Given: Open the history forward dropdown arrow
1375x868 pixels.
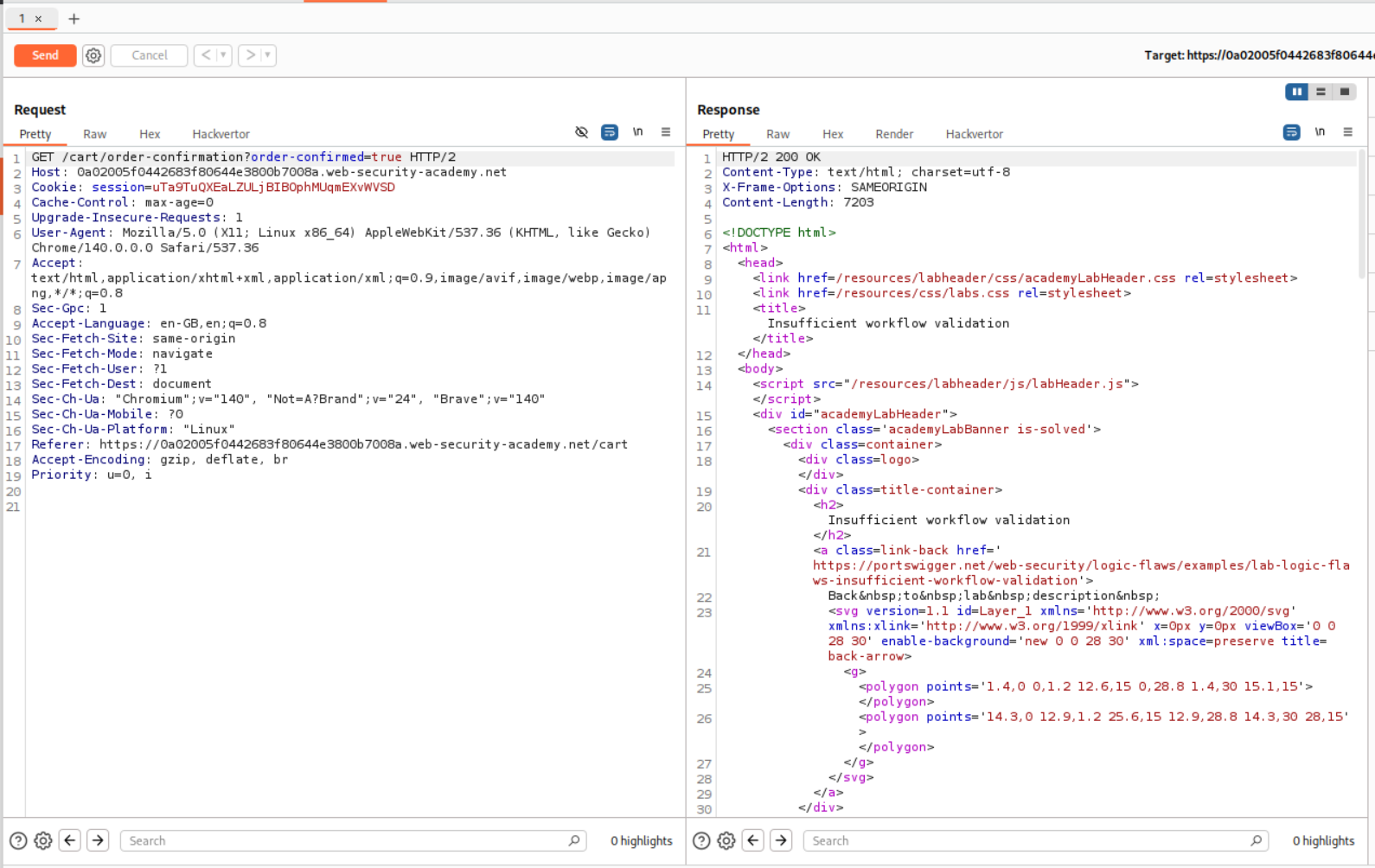Looking at the screenshot, I should coord(268,55).
